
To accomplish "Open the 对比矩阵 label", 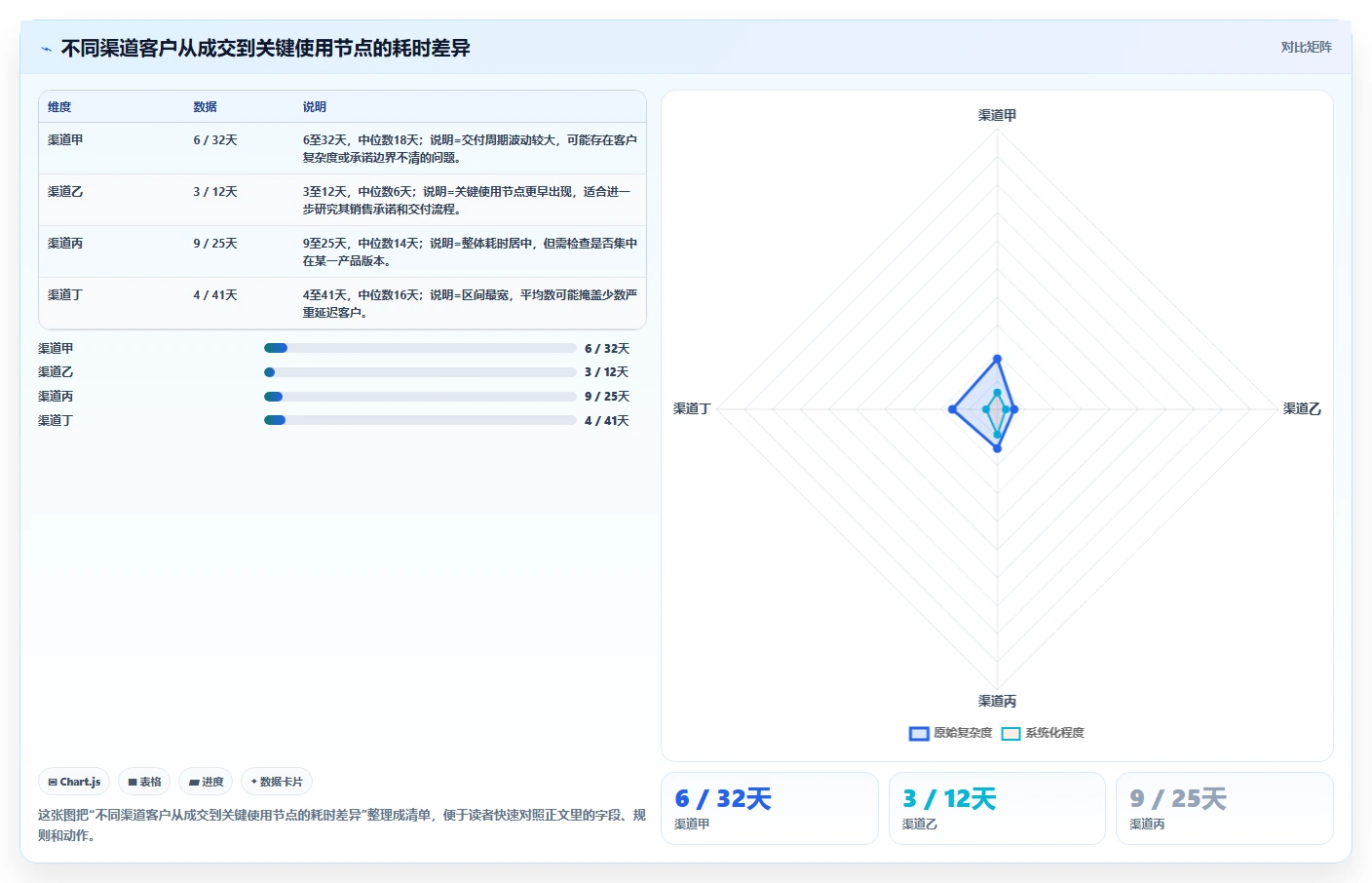I will coord(1306,47).
